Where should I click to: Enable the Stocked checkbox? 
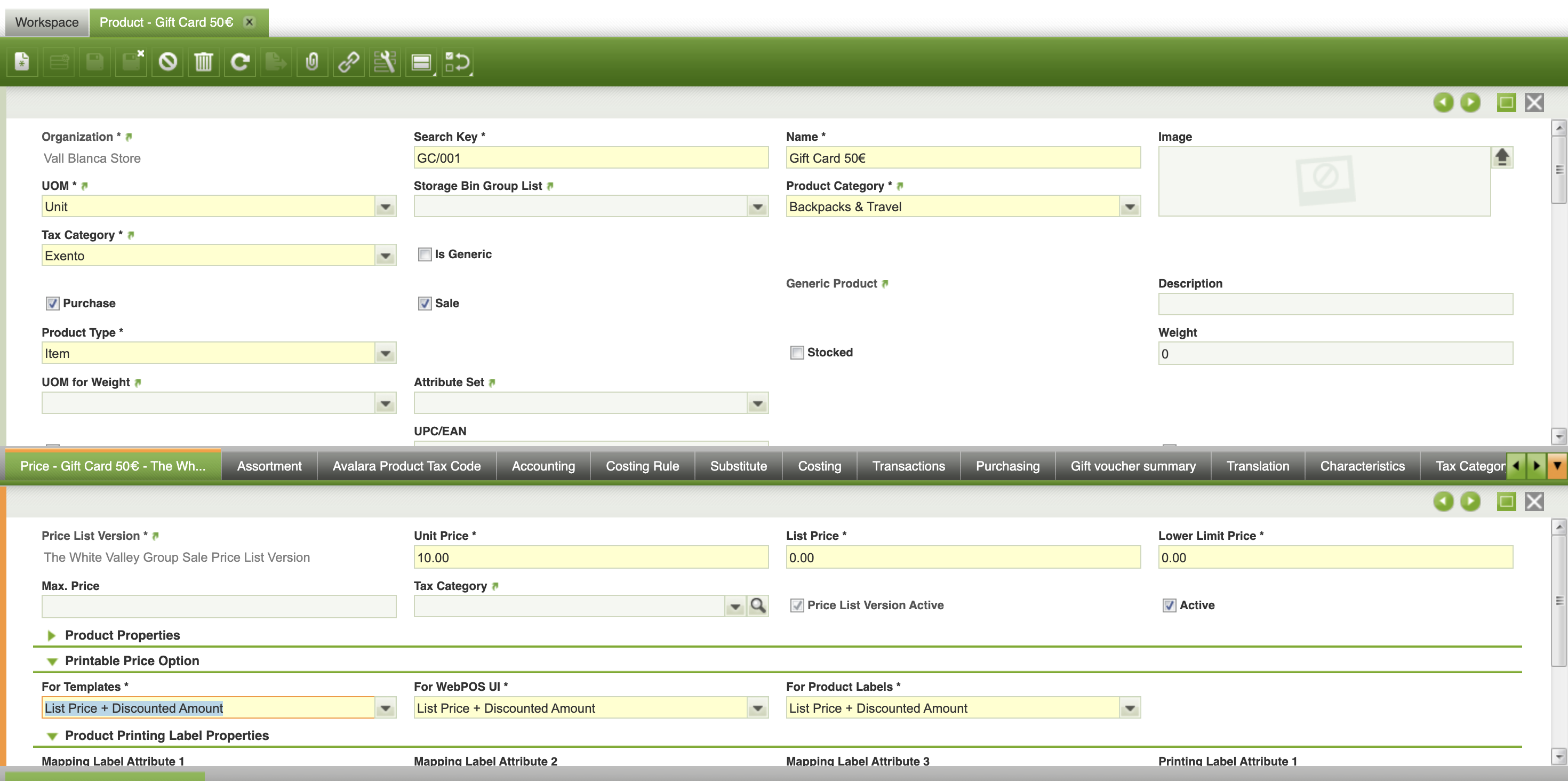pos(797,353)
